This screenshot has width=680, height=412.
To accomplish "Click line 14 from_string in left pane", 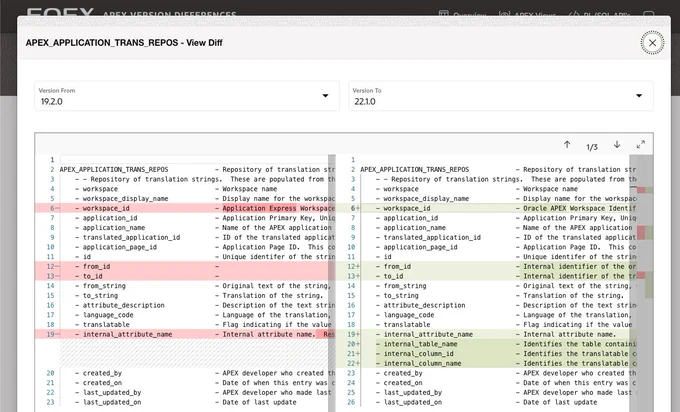I will click(x=185, y=286).
